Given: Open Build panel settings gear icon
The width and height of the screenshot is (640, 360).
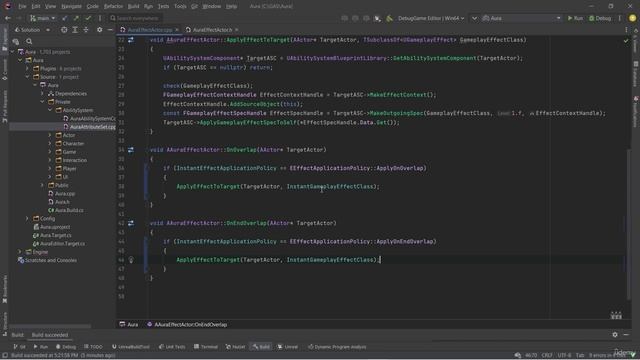Looking at the screenshot, I should (615, 335).
